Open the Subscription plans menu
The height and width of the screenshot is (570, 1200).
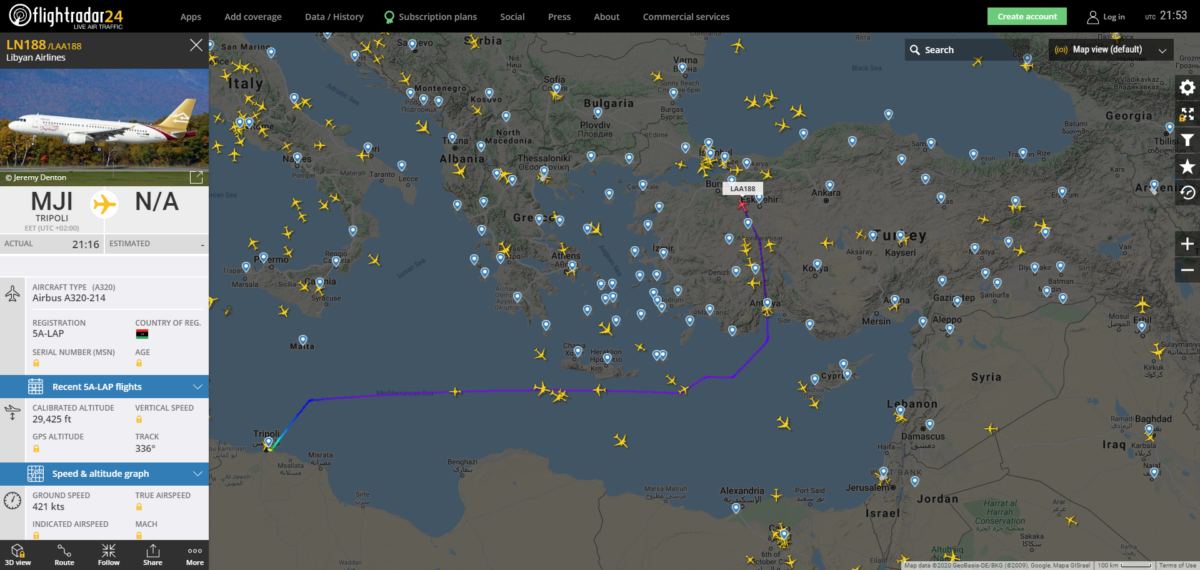click(x=431, y=17)
